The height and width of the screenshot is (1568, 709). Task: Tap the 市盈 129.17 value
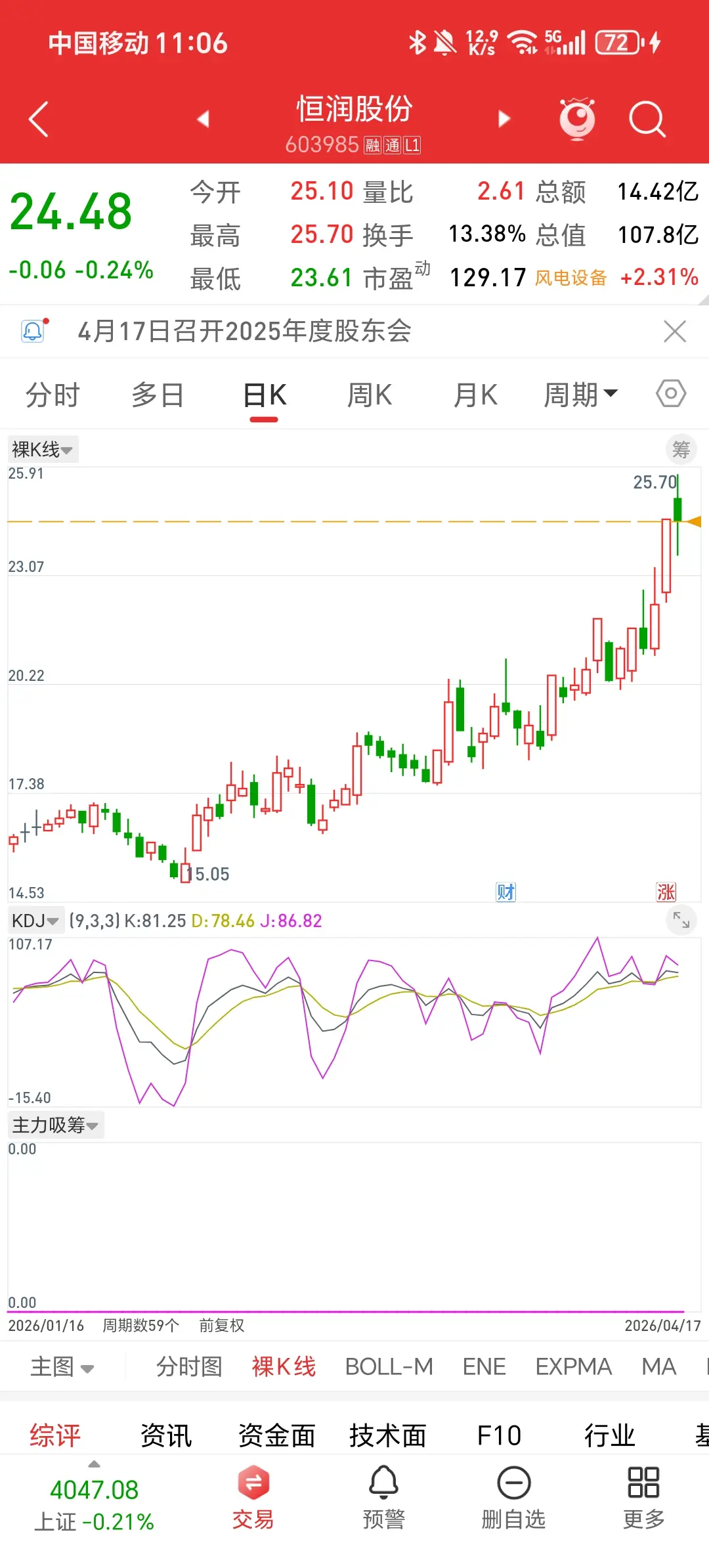click(488, 278)
